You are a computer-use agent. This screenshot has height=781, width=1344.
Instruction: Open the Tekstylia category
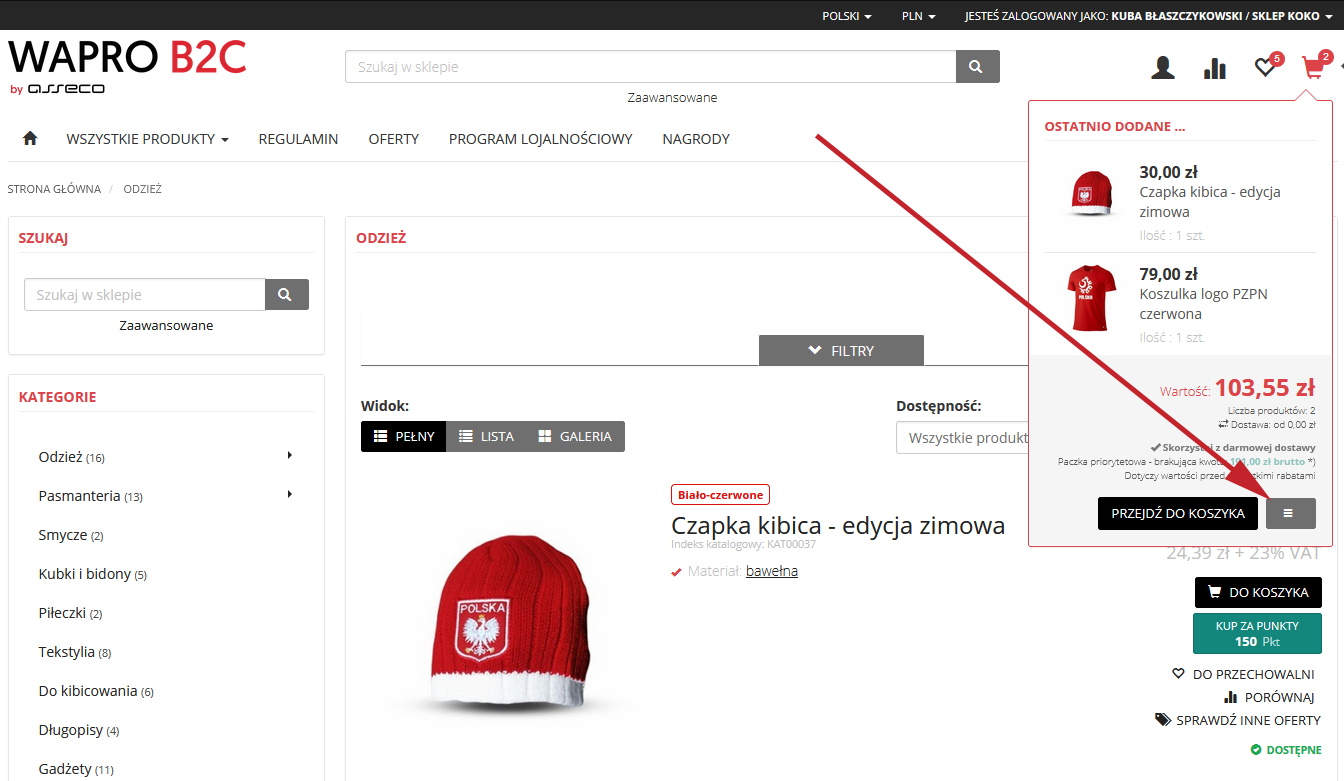tap(75, 652)
